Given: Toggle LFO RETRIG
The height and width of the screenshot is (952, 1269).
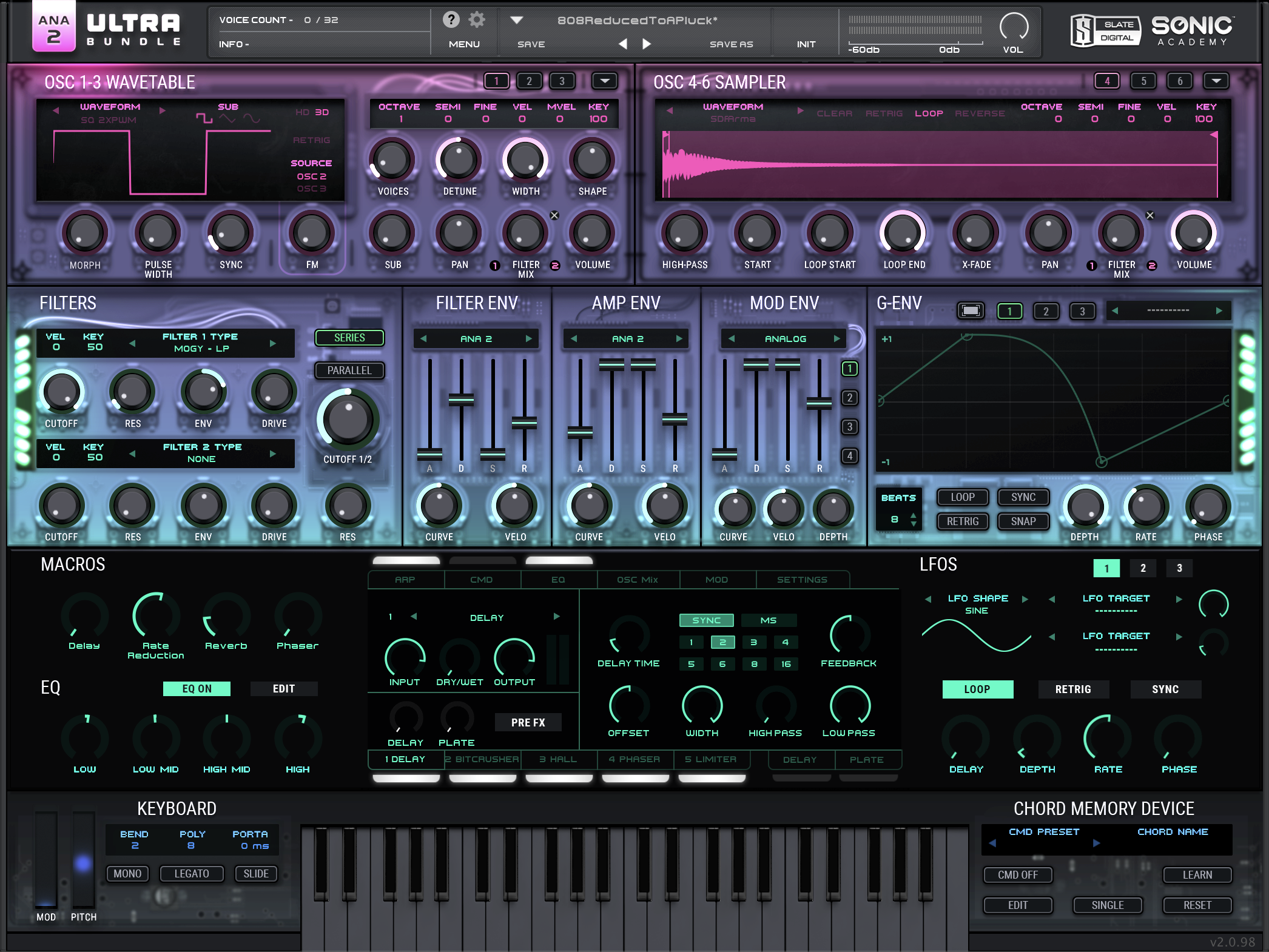Looking at the screenshot, I should [x=1073, y=689].
